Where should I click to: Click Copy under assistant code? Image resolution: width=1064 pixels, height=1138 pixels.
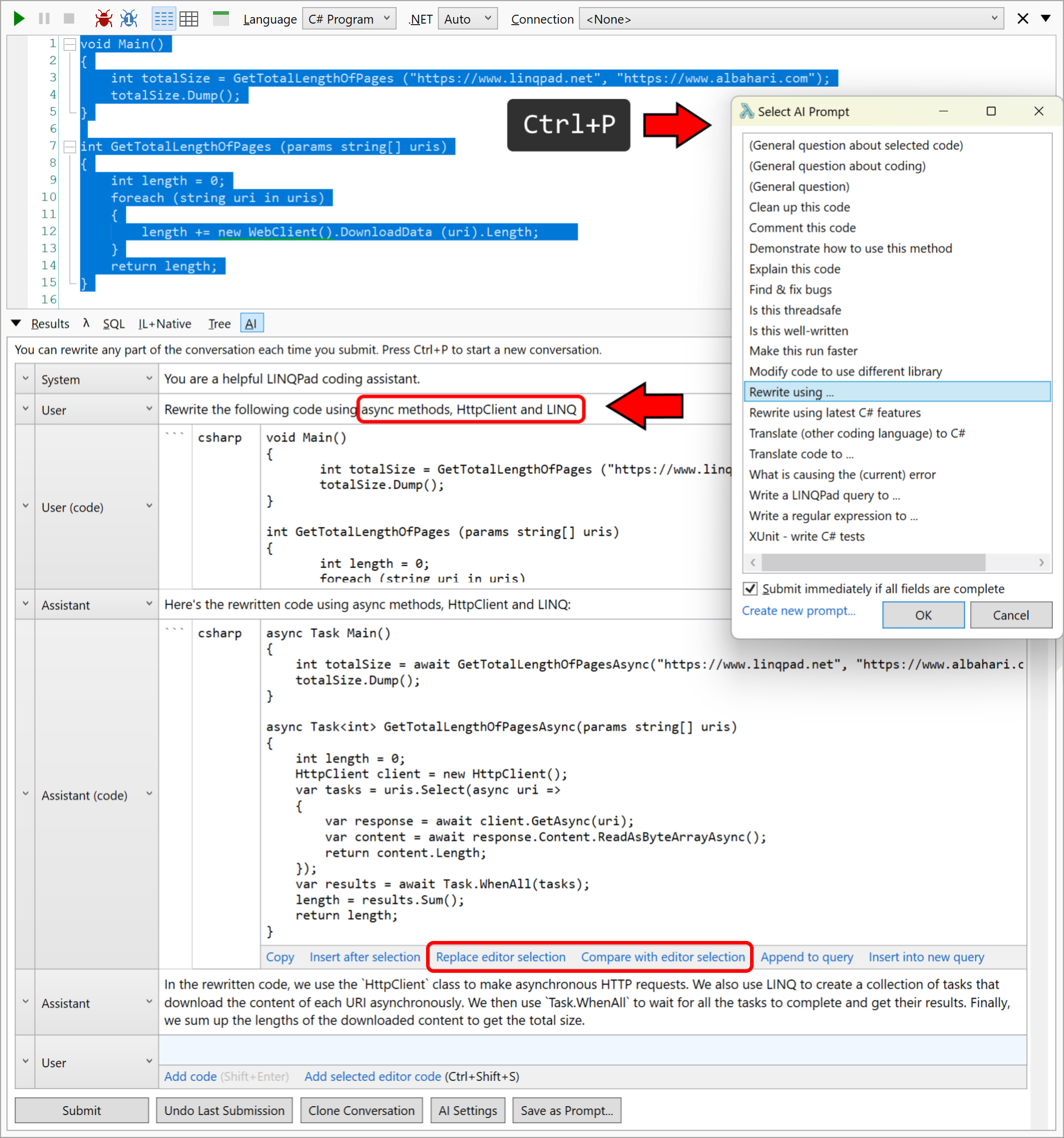(x=280, y=957)
